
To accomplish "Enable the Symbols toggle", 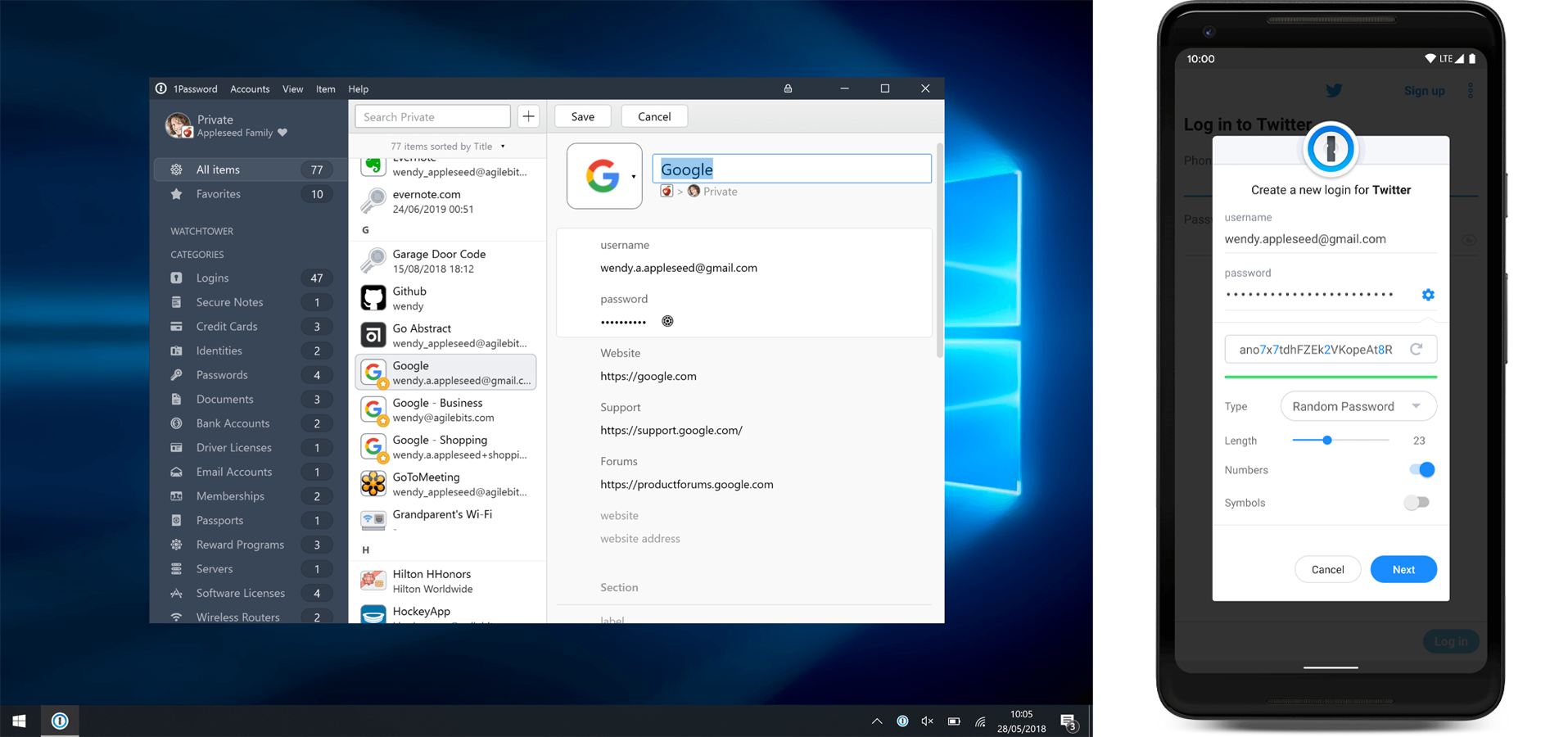I will pyautogui.click(x=1417, y=503).
